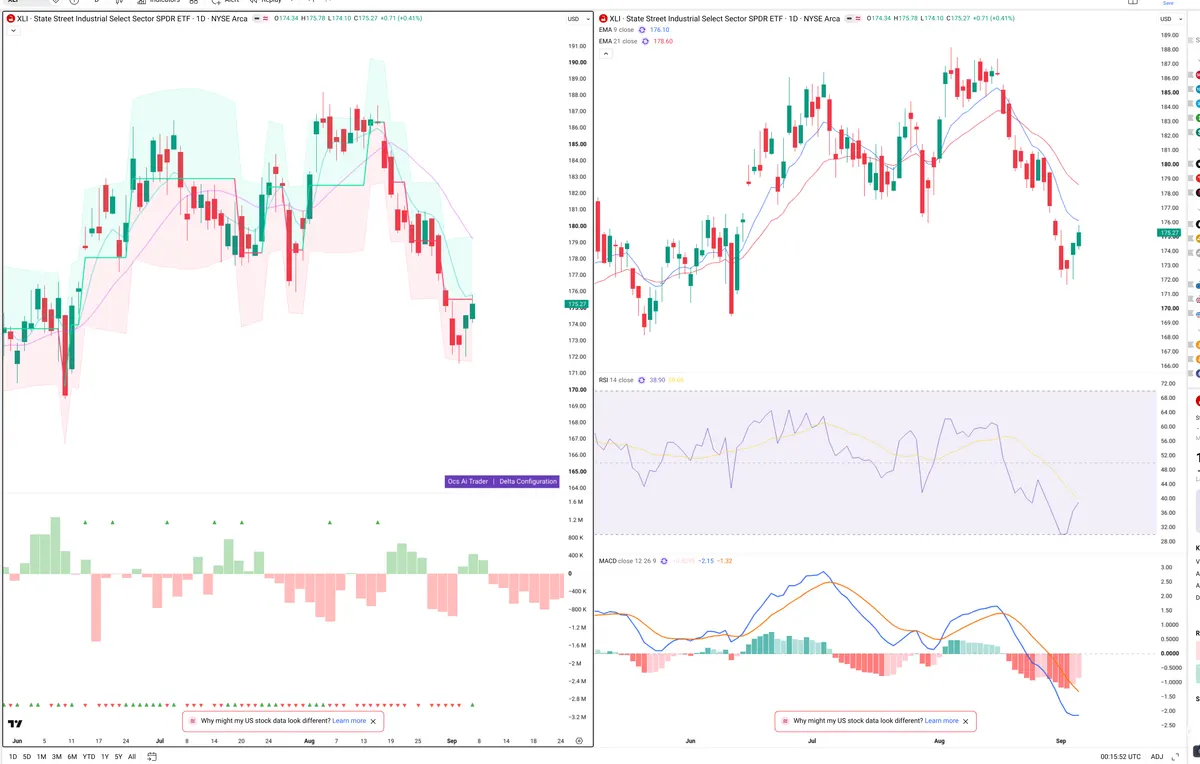Select the 5D time range
The height and width of the screenshot is (764, 1200).
click(x=27, y=757)
